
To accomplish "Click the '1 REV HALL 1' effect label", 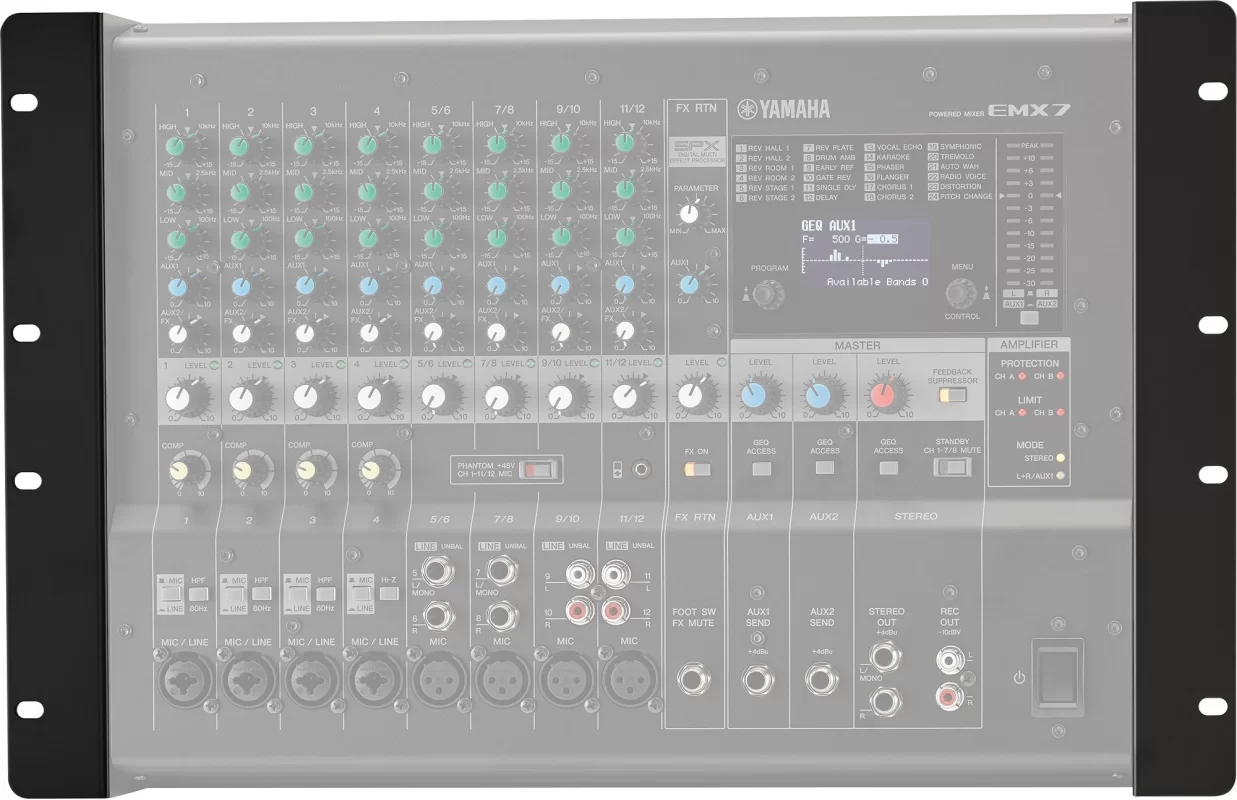I will (x=763, y=147).
